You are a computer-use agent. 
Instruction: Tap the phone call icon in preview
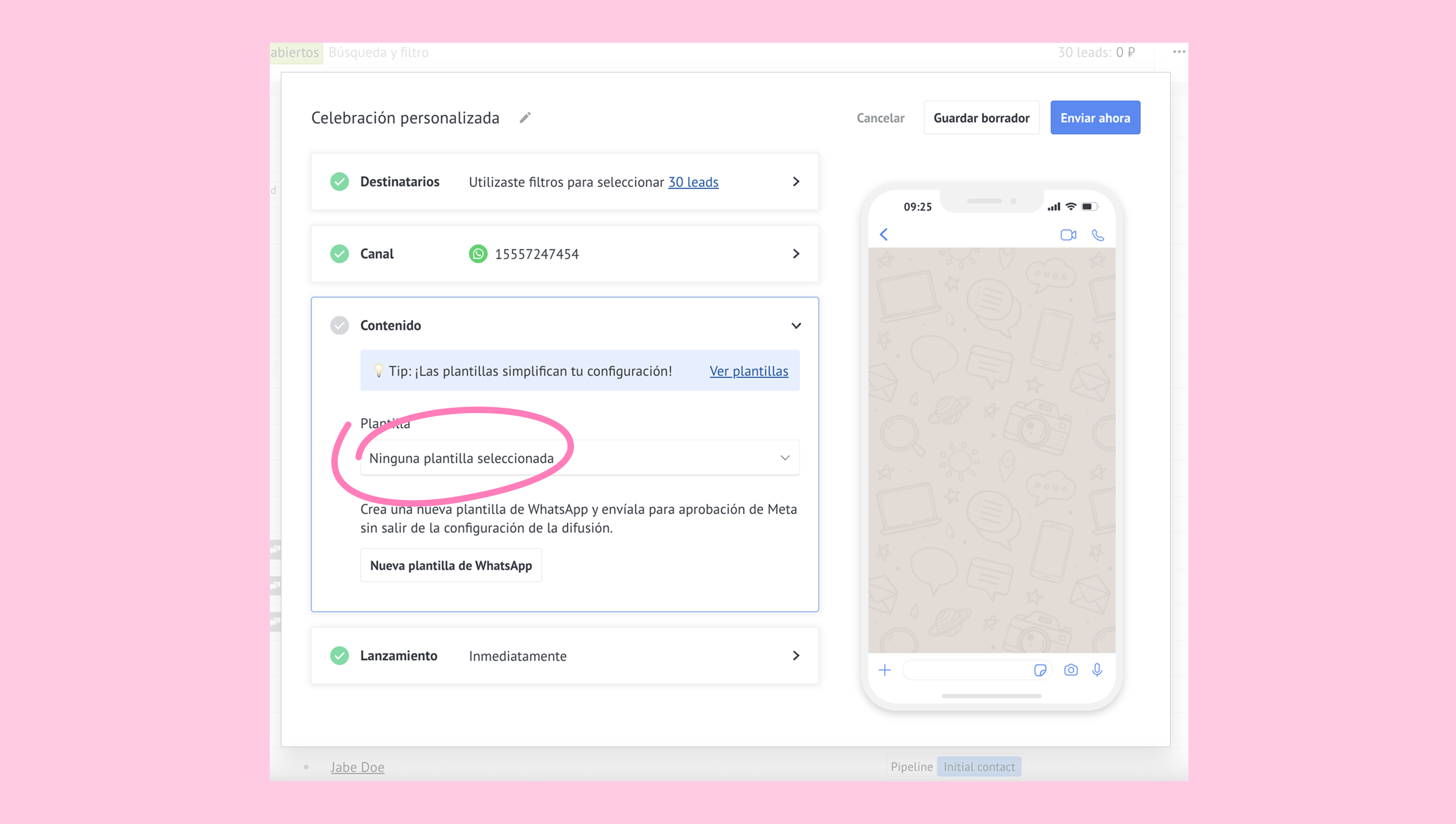(1098, 235)
